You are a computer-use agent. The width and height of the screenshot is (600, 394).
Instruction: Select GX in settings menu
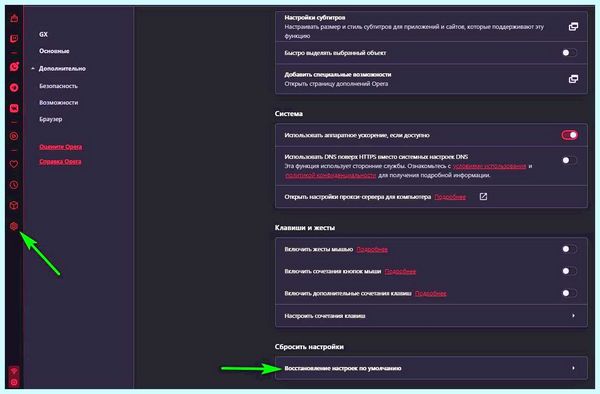pyautogui.click(x=43, y=34)
